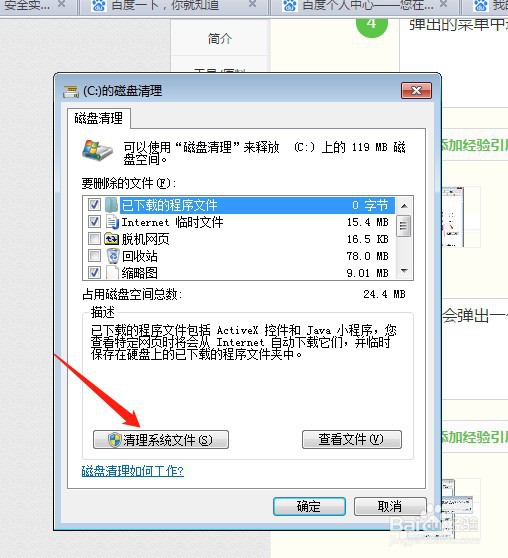Click the disk cleanup title bar icon
Screen dimensions: 508x558
[71, 91]
